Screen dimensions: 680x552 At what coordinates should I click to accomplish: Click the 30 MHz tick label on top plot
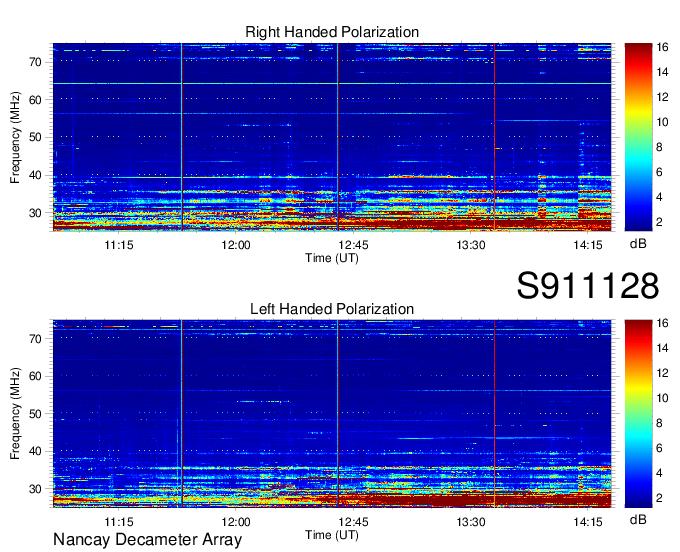click(x=35, y=213)
